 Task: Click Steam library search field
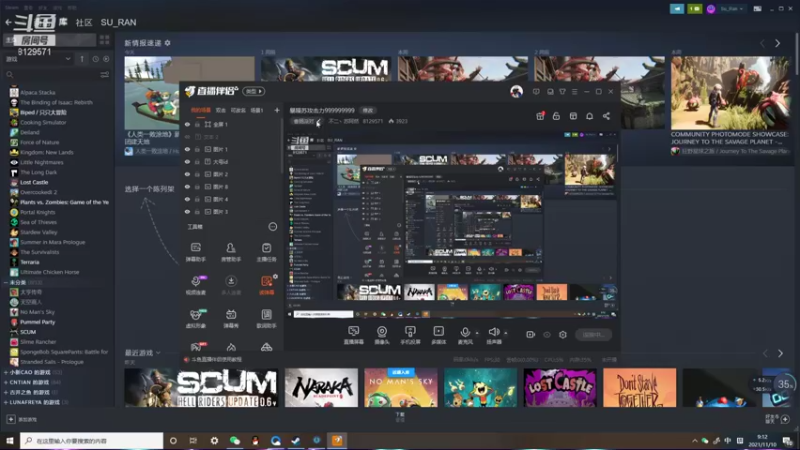pyautogui.click(x=51, y=74)
